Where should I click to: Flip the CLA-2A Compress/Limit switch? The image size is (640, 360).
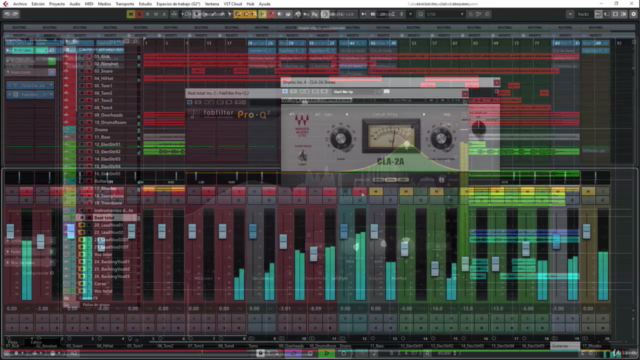(x=302, y=156)
